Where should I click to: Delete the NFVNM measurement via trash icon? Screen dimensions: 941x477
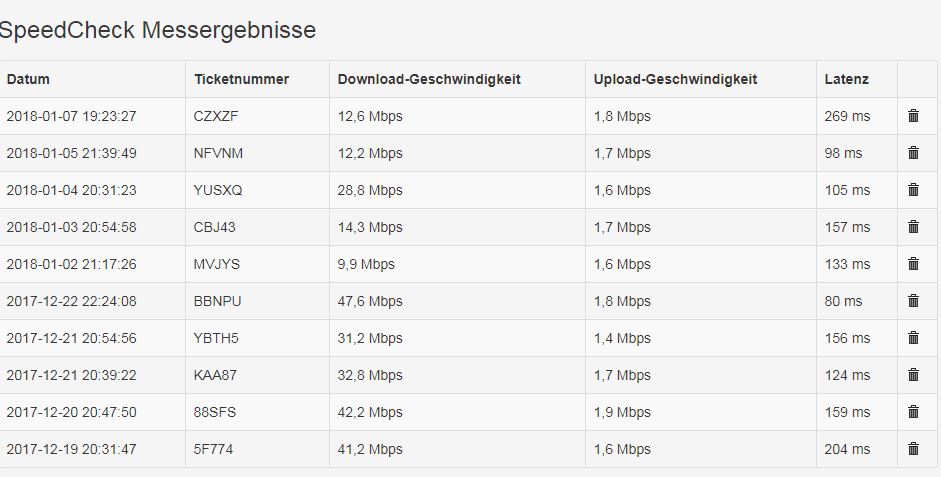[x=913, y=153]
